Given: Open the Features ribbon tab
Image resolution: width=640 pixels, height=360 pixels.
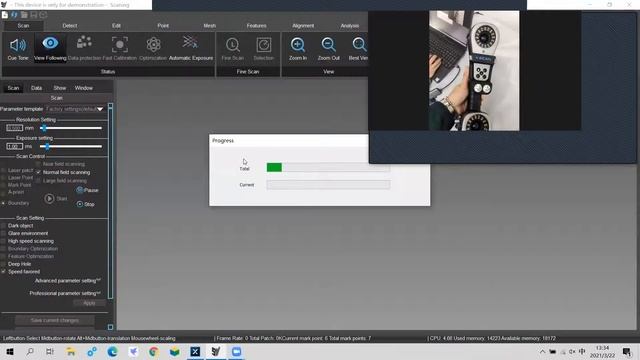Looking at the screenshot, I should (x=256, y=25).
